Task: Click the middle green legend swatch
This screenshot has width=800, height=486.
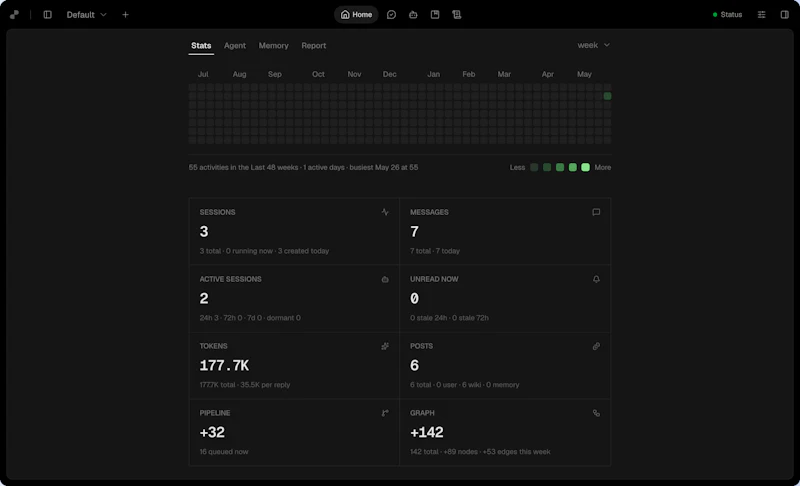Action: click(560, 167)
